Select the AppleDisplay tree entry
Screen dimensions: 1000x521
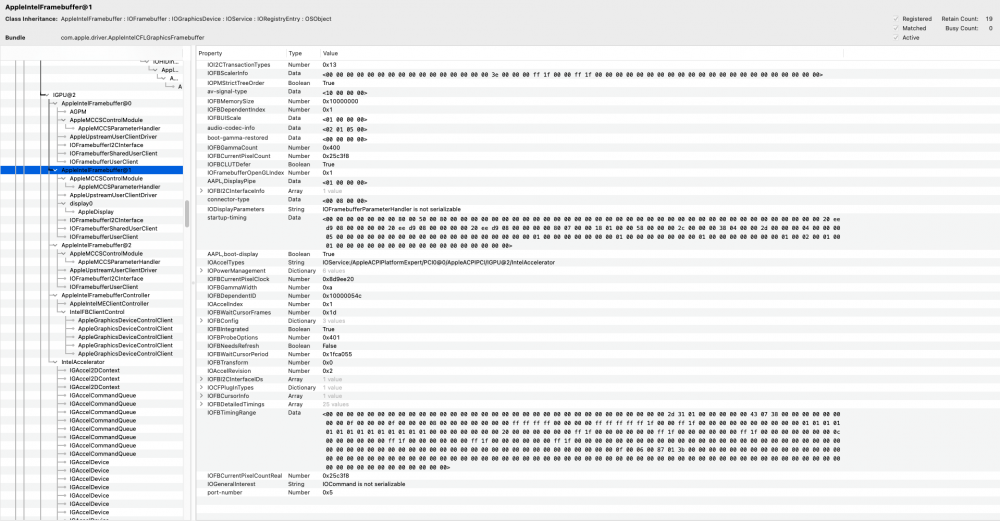click(96, 212)
